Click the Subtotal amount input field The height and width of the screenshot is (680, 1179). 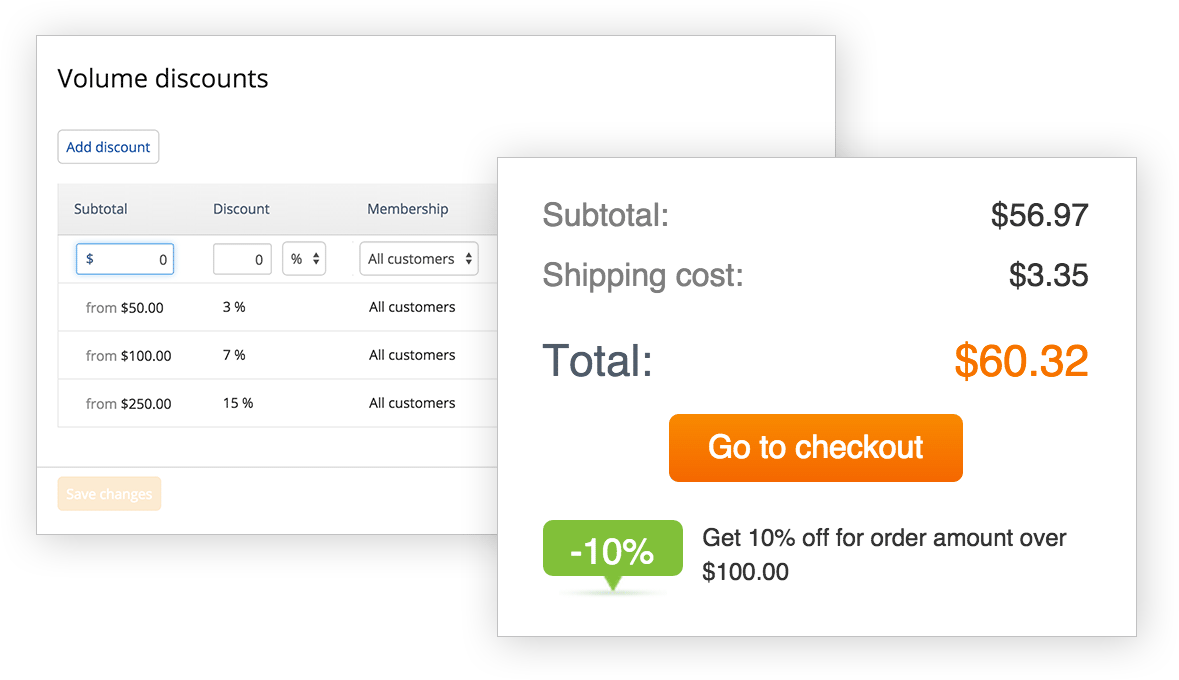point(125,259)
